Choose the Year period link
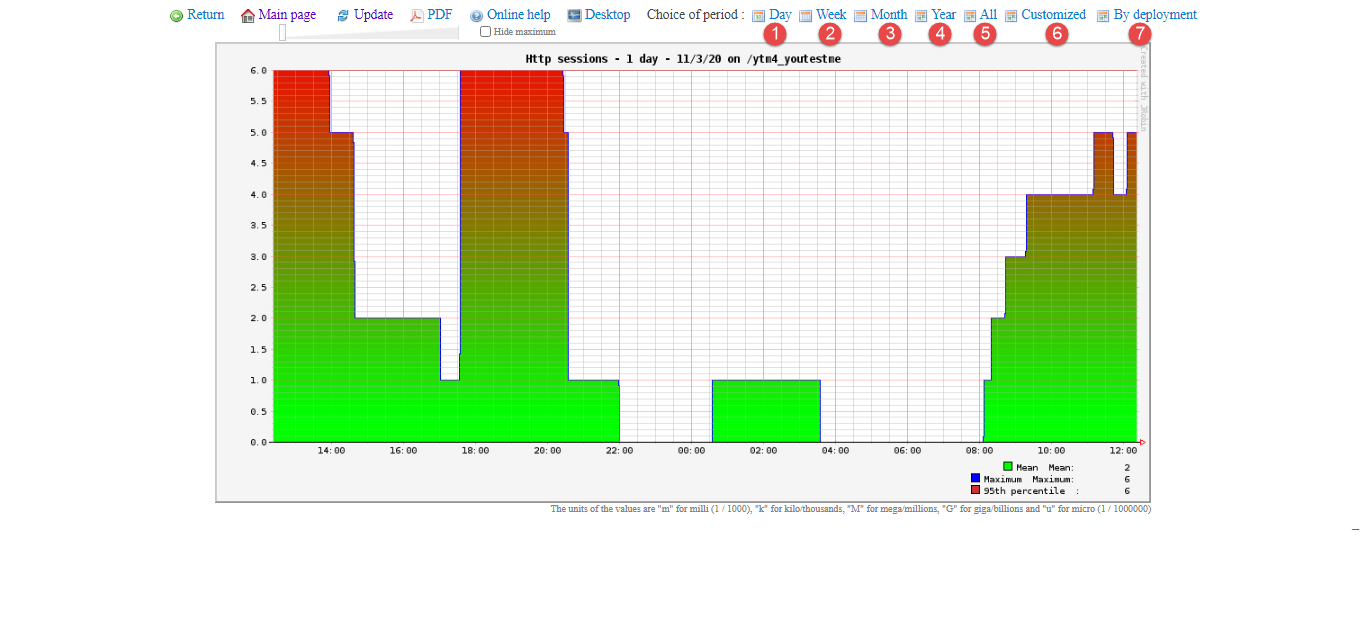The width and height of the screenshot is (1366, 625). coord(943,15)
